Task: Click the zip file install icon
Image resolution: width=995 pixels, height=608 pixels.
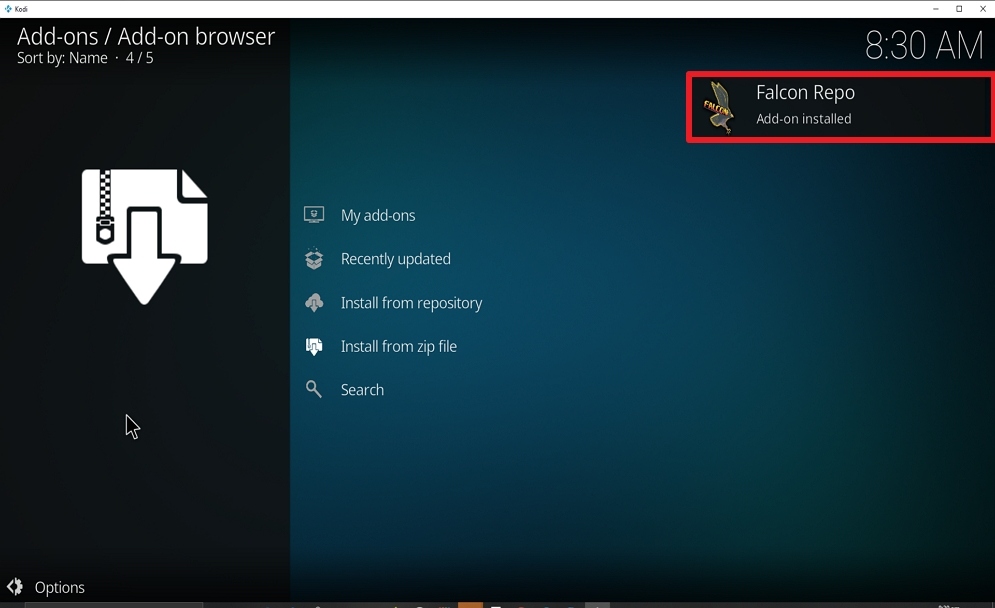Action: click(313, 346)
